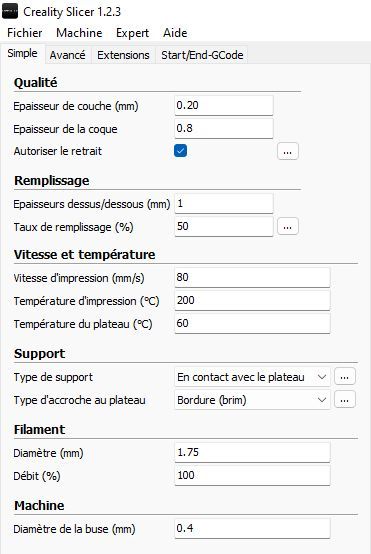Viewport: 371px width, 554px height.
Task: Click the Température du plateau input field
Action: 252,323
